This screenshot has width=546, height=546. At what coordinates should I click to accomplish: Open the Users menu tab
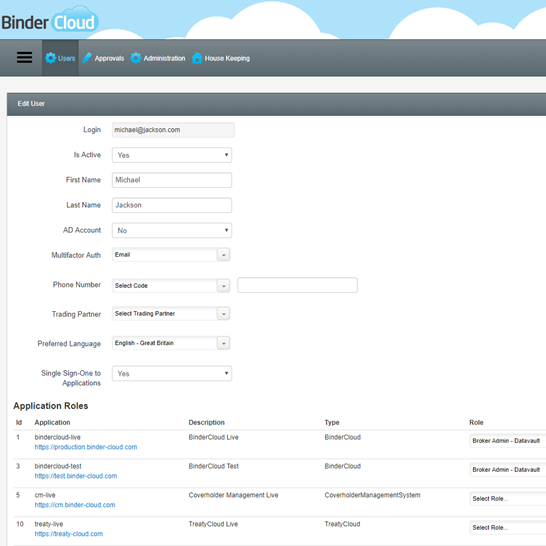60,58
